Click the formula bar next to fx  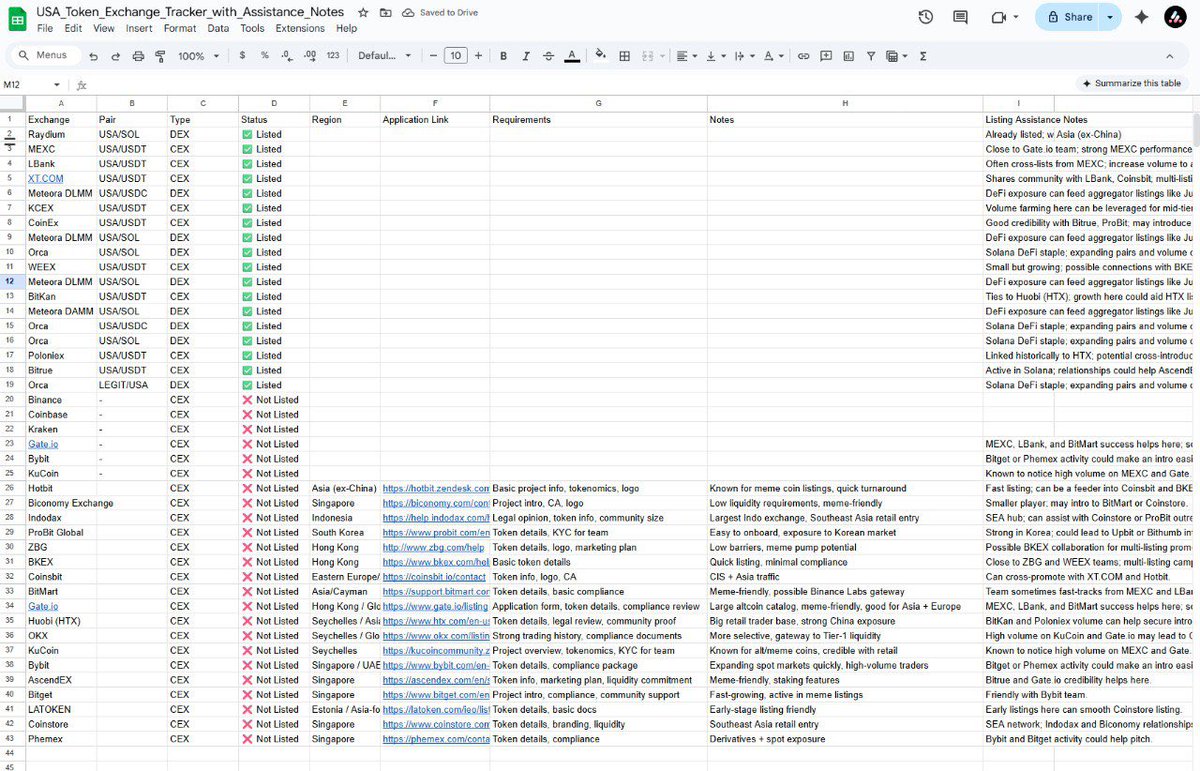pyautogui.click(x=580, y=85)
